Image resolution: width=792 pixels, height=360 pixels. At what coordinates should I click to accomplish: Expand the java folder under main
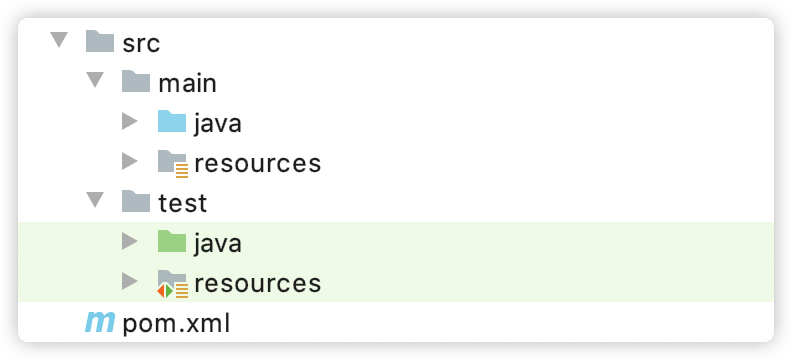coord(130,121)
